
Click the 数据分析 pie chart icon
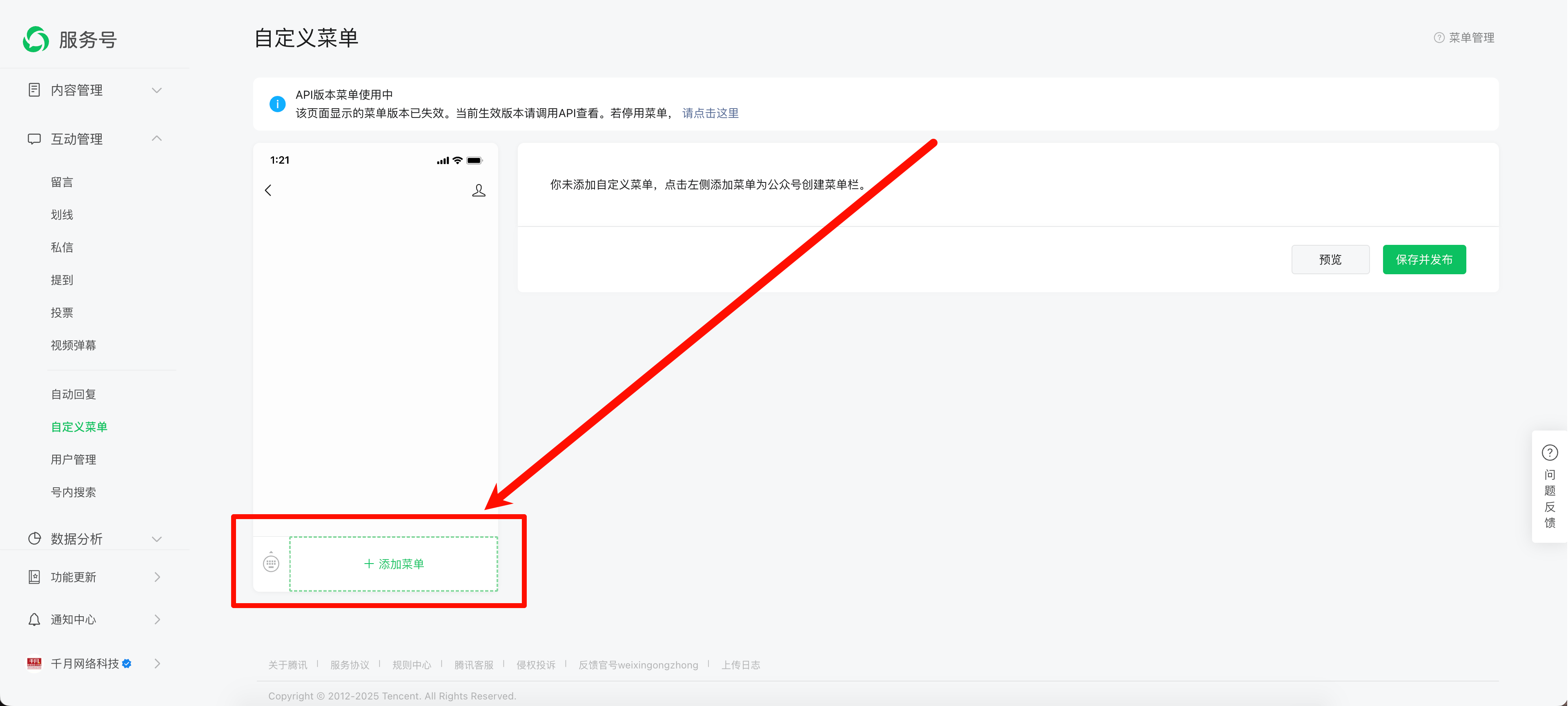point(34,539)
